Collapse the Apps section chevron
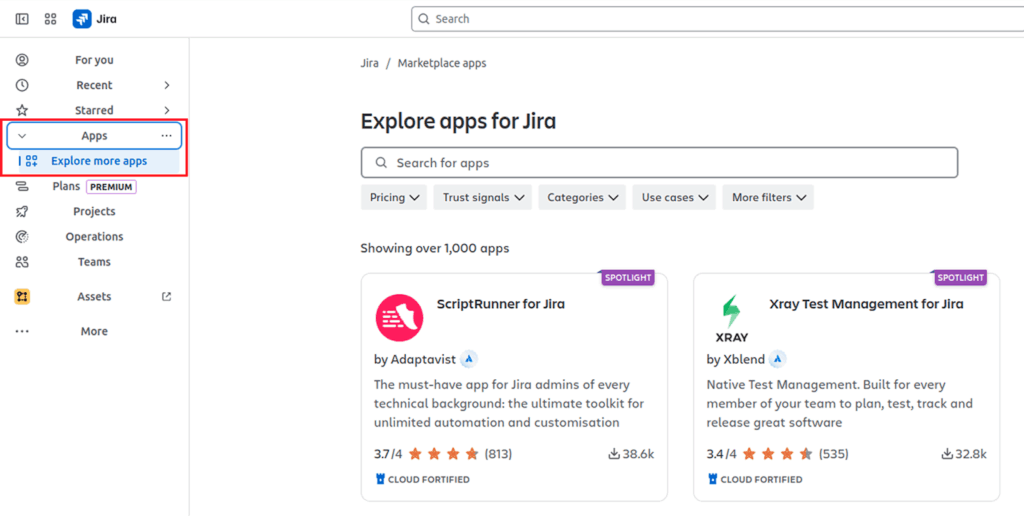This screenshot has width=1024, height=516. tap(22, 136)
